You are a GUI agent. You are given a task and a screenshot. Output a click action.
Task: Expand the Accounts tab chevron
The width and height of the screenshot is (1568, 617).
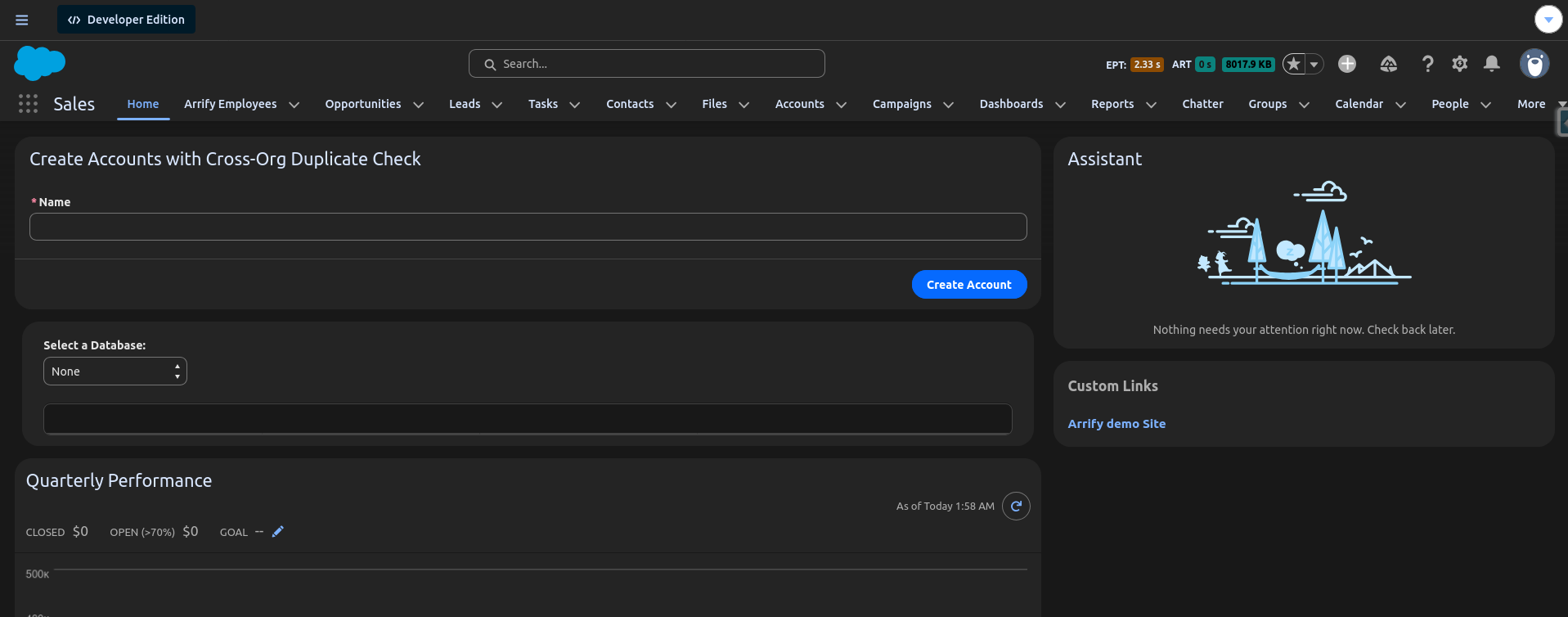point(842,105)
